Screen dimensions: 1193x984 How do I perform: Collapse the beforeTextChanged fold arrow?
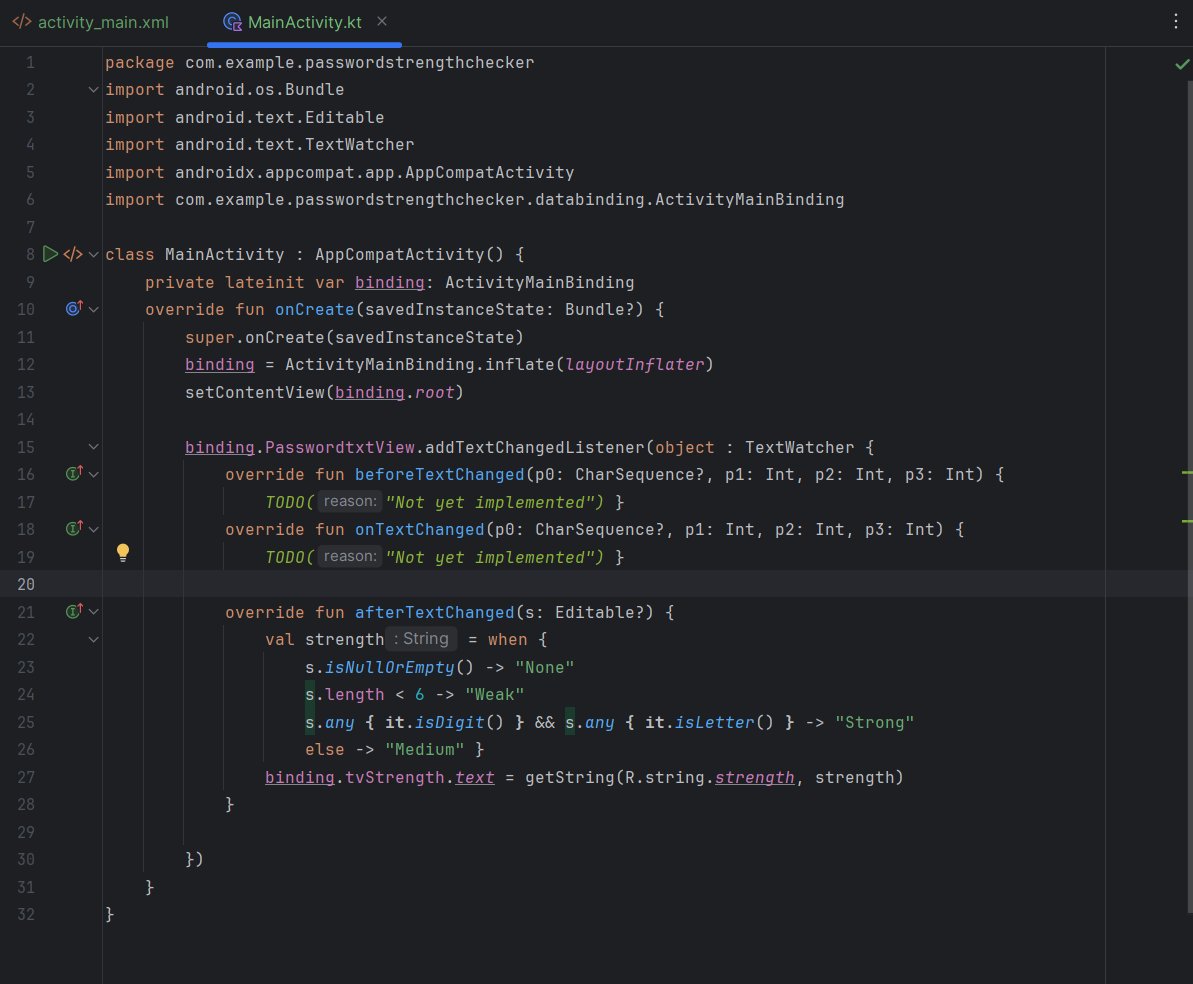point(94,474)
